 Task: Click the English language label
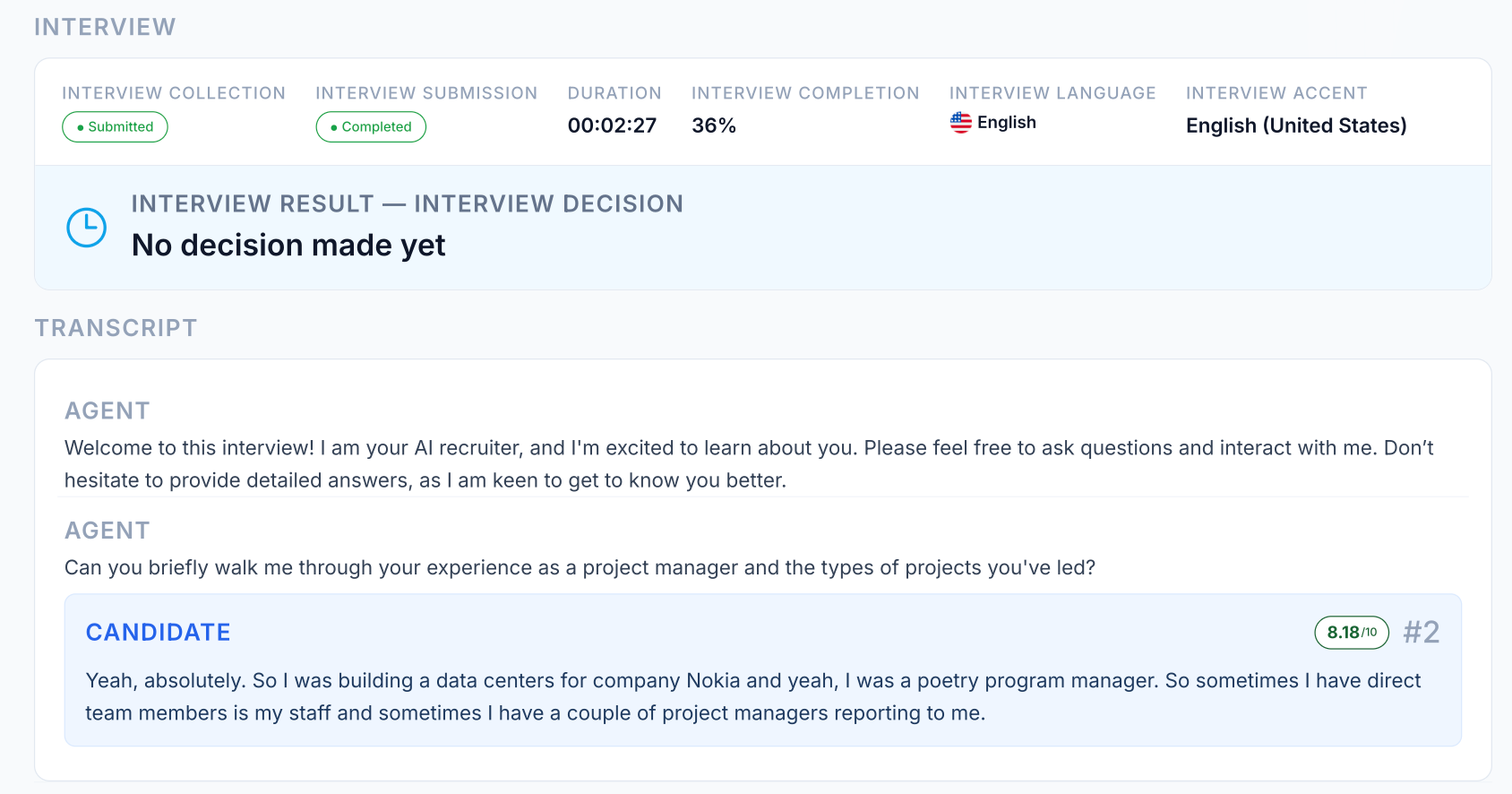pos(1007,123)
